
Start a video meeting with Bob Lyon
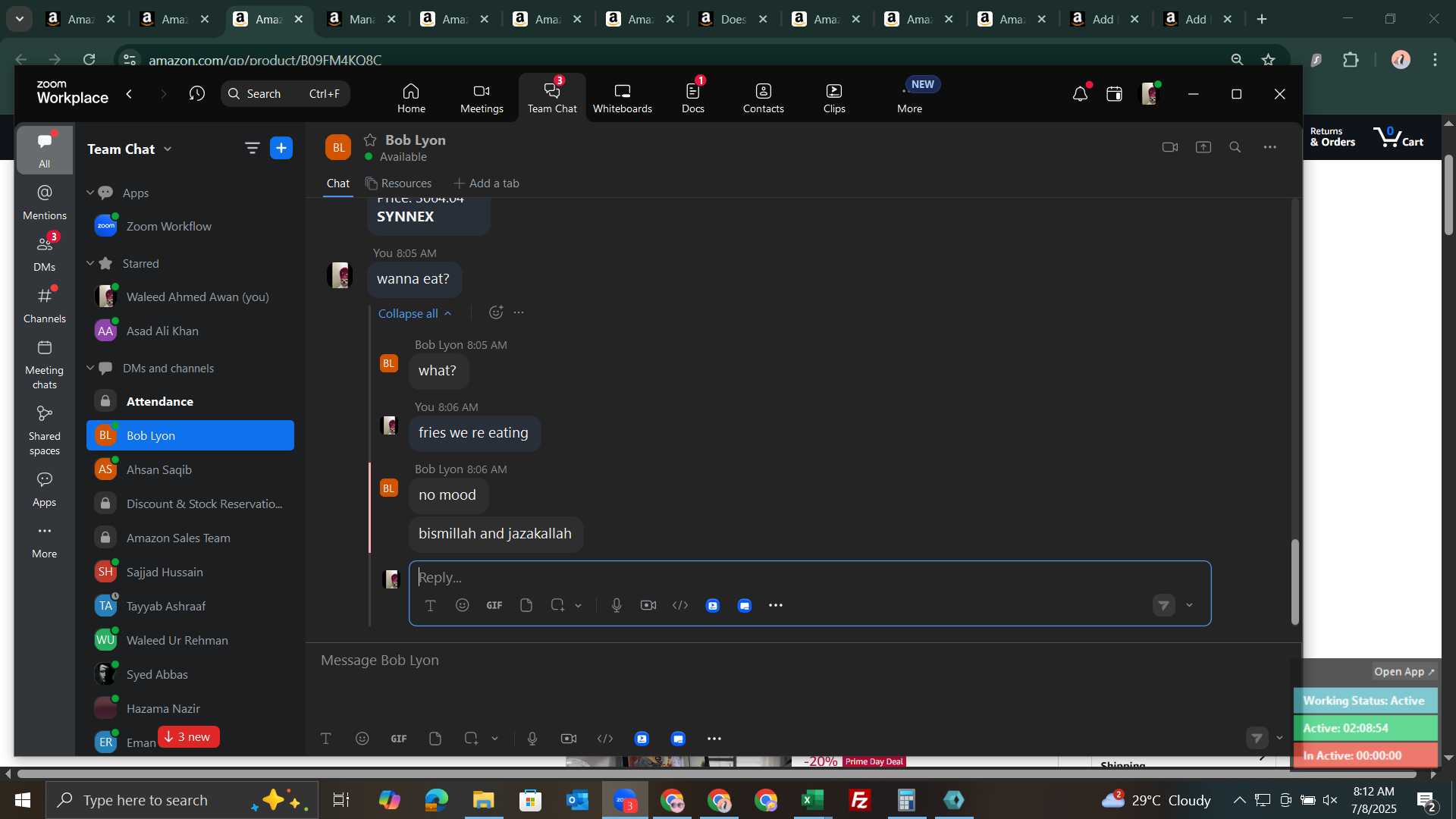point(1170,147)
